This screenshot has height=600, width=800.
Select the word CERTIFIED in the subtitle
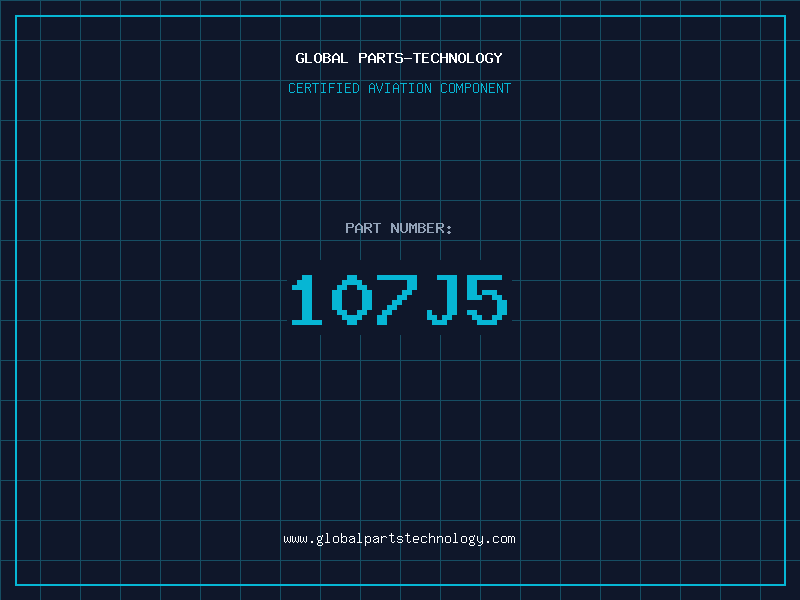click(324, 88)
